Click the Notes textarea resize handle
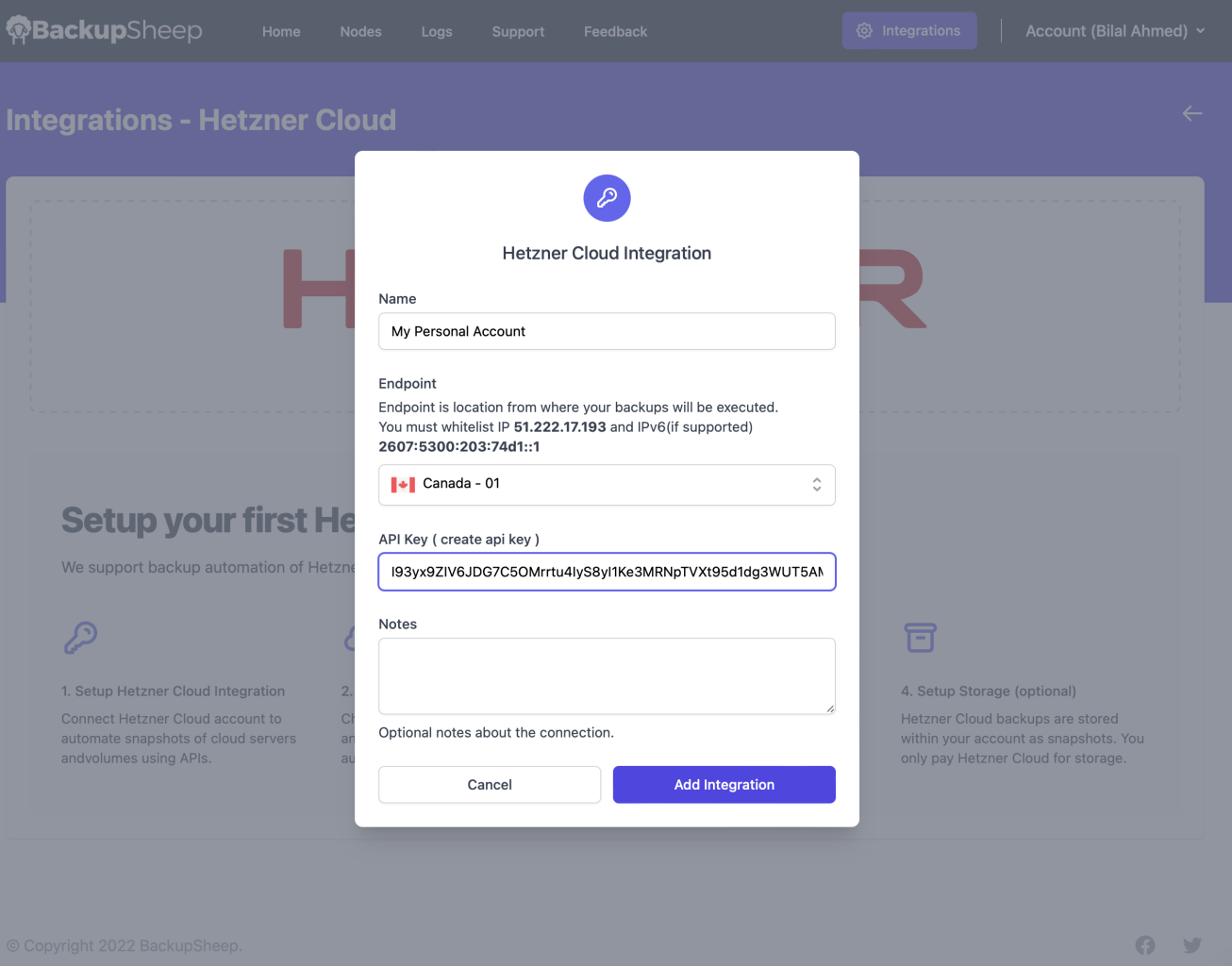Screen dimensions: 1232x966 click(830, 708)
